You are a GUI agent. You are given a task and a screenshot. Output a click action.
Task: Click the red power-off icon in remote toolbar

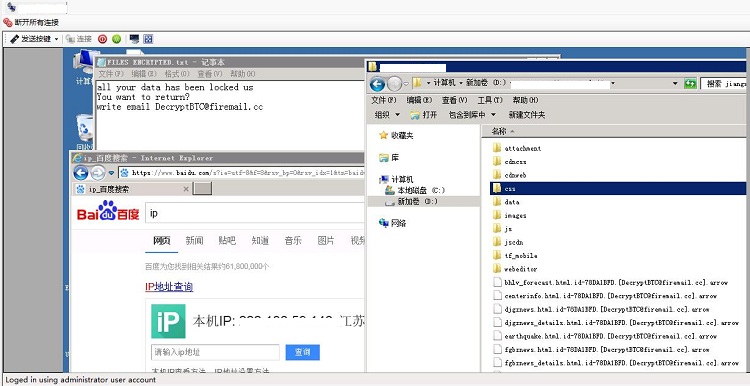[102, 39]
